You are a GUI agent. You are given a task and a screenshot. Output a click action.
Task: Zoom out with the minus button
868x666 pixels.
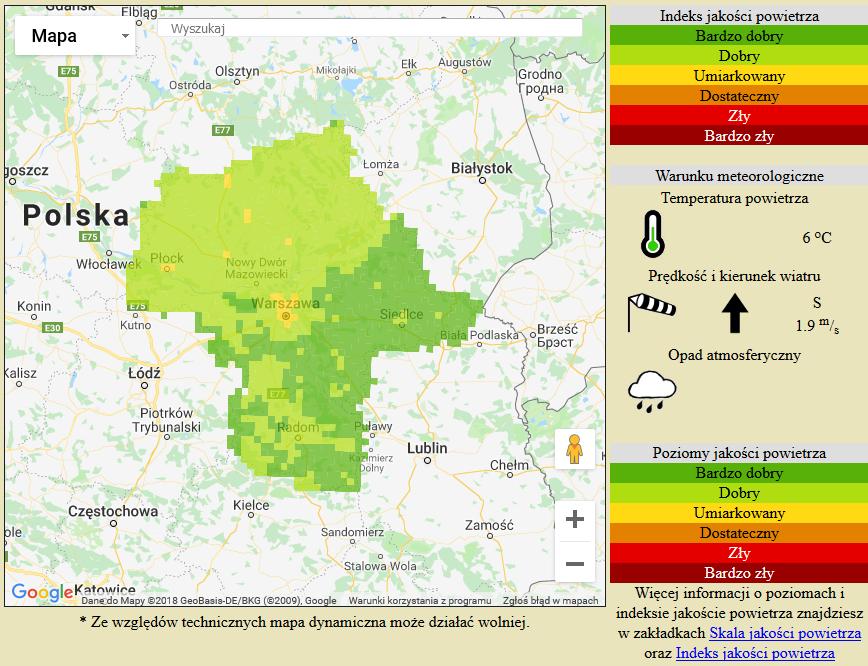(575, 564)
